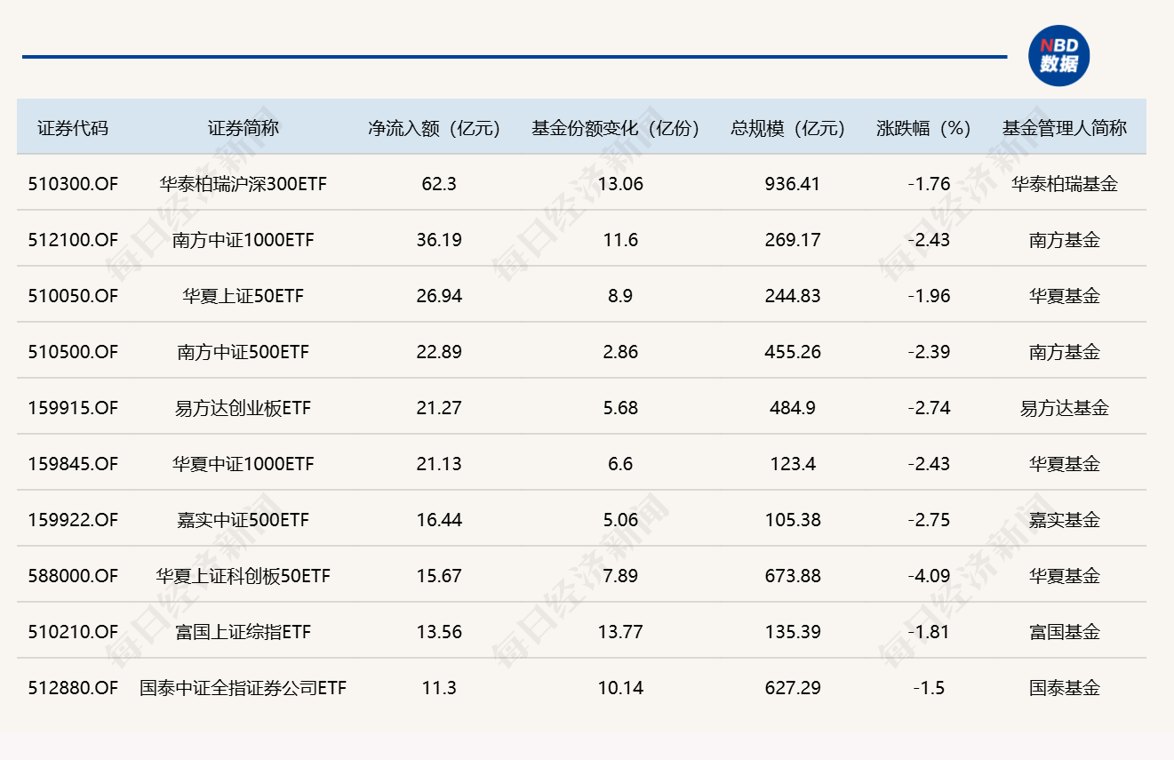Select the 净流入额（亿元） column header
Image resolution: width=1174 pixels, height=760 pixels.
coord(434,128)
